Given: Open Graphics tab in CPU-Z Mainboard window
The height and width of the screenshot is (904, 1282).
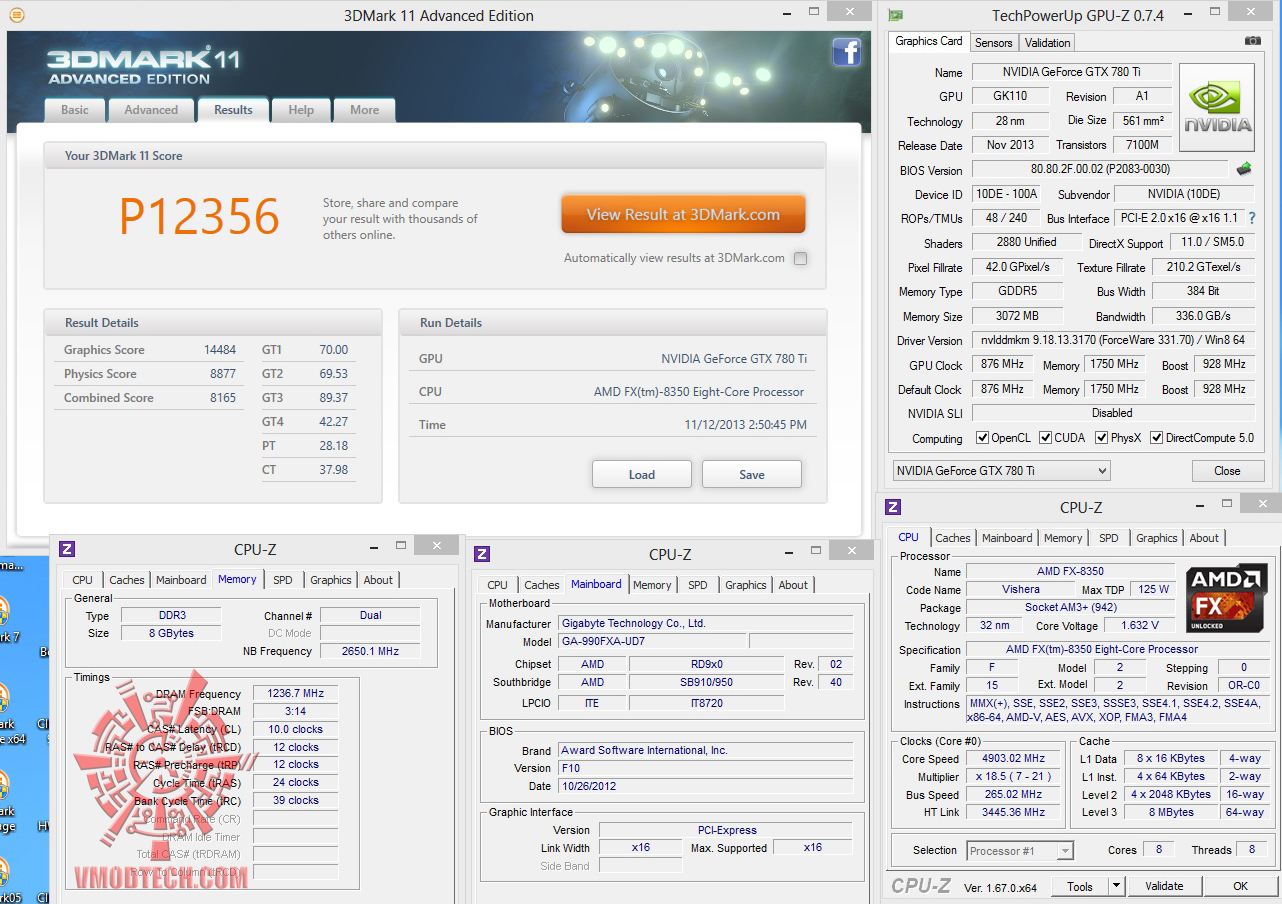Looking at the screenshot, I should click(x=746, y=585).
